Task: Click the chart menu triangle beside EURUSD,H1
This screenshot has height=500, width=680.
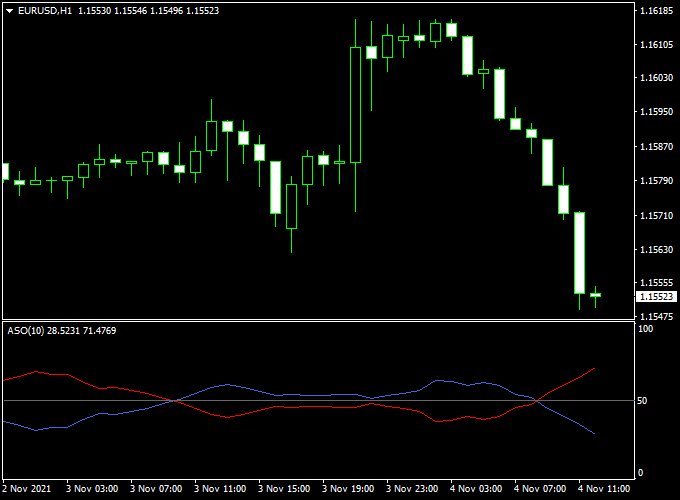Action: [x=10, y=11]
